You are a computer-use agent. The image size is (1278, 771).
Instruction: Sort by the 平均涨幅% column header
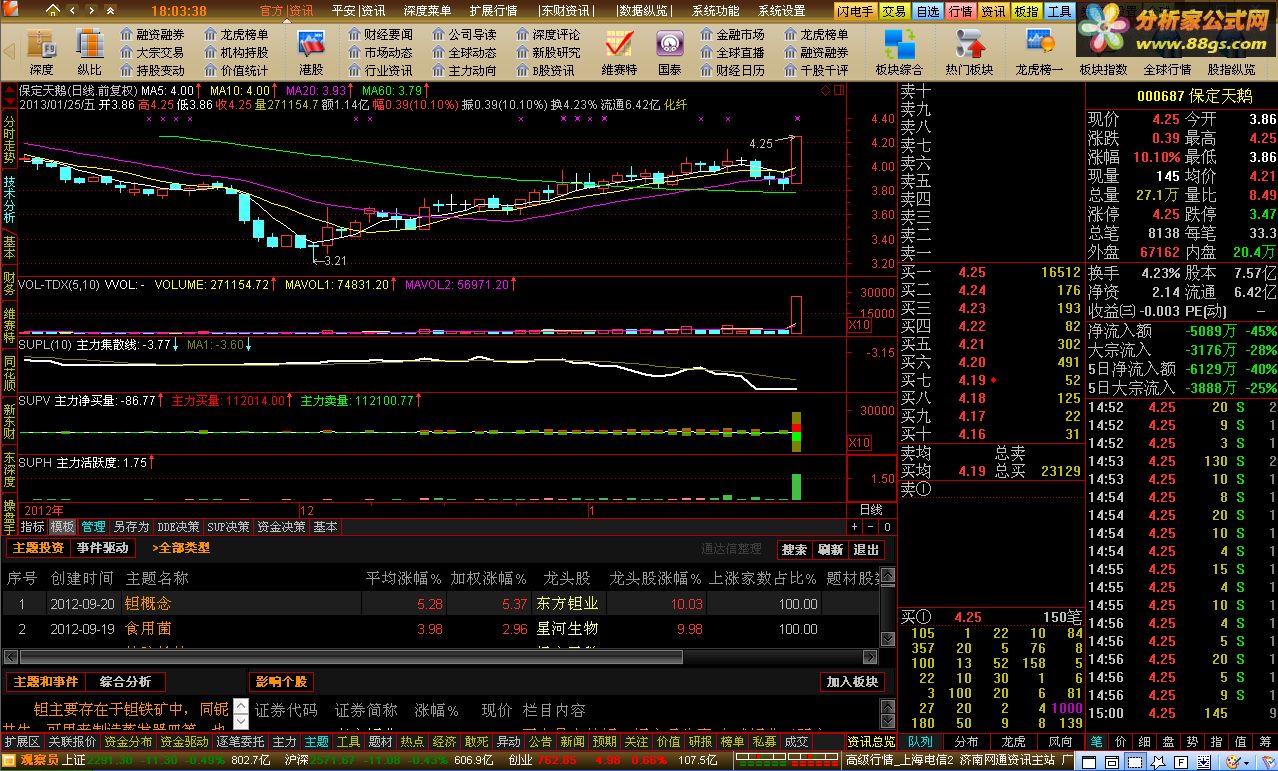404,577
